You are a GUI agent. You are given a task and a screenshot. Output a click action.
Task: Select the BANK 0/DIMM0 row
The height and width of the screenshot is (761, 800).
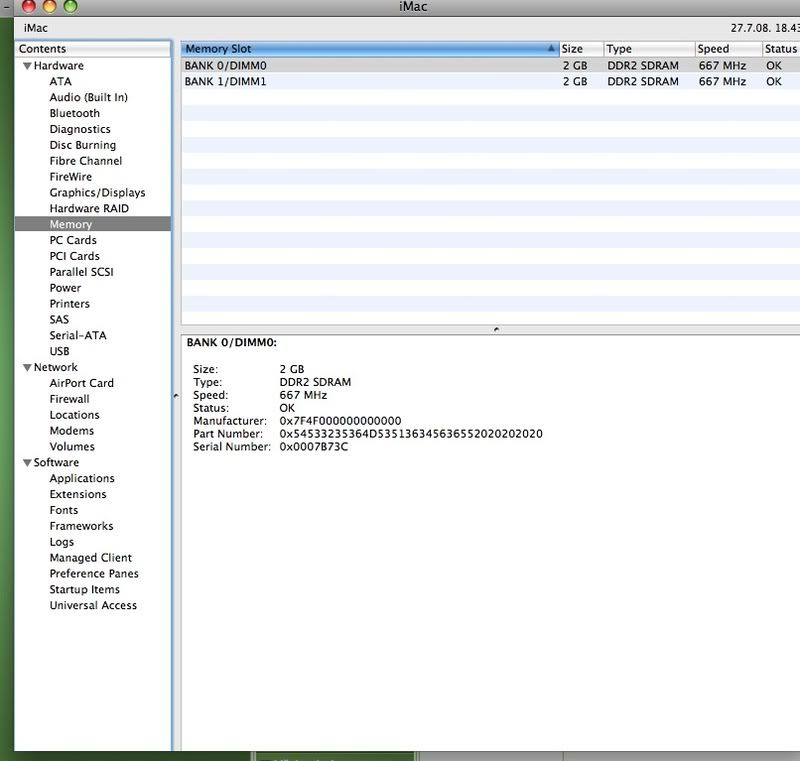(490, 65)
